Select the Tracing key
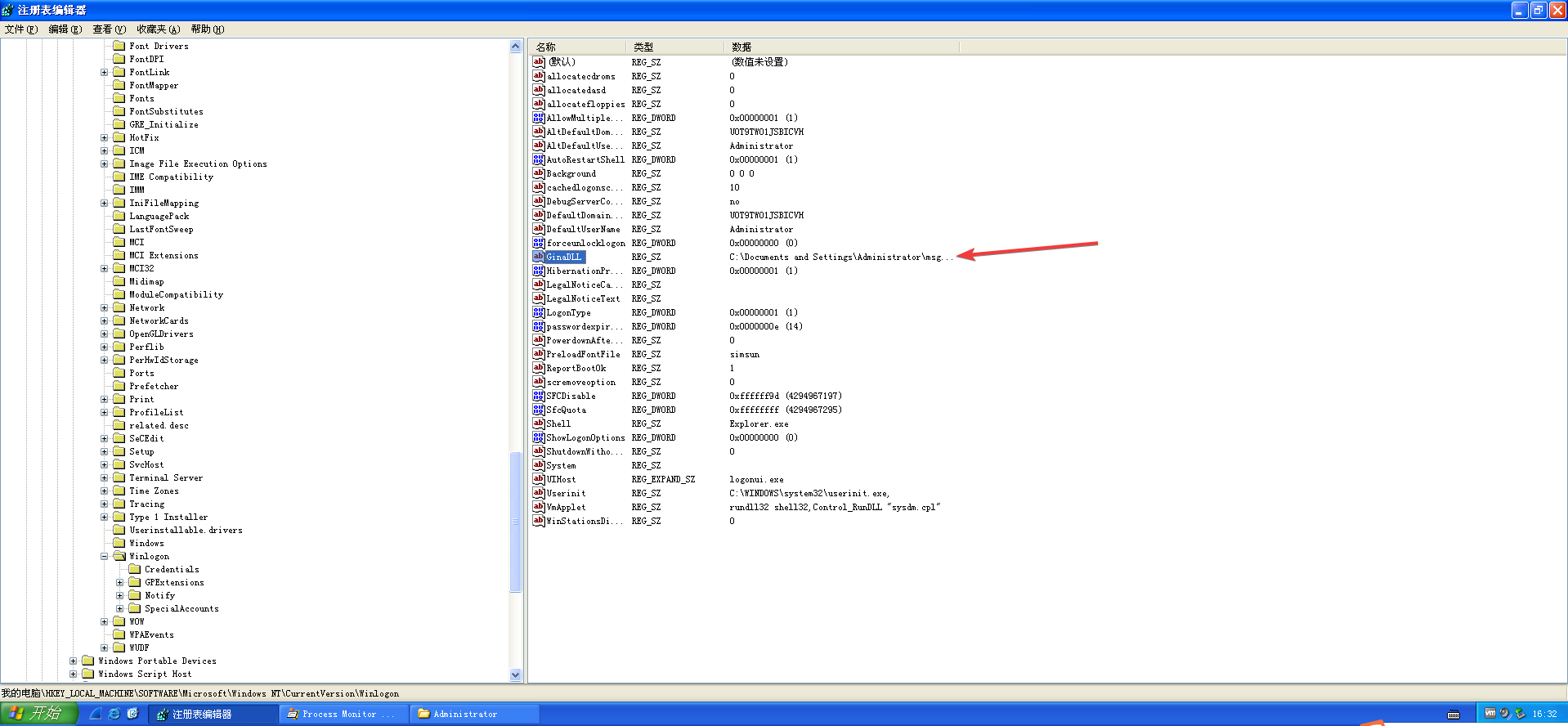This screenshot has width=1568, height=726. tap(147, 504)
